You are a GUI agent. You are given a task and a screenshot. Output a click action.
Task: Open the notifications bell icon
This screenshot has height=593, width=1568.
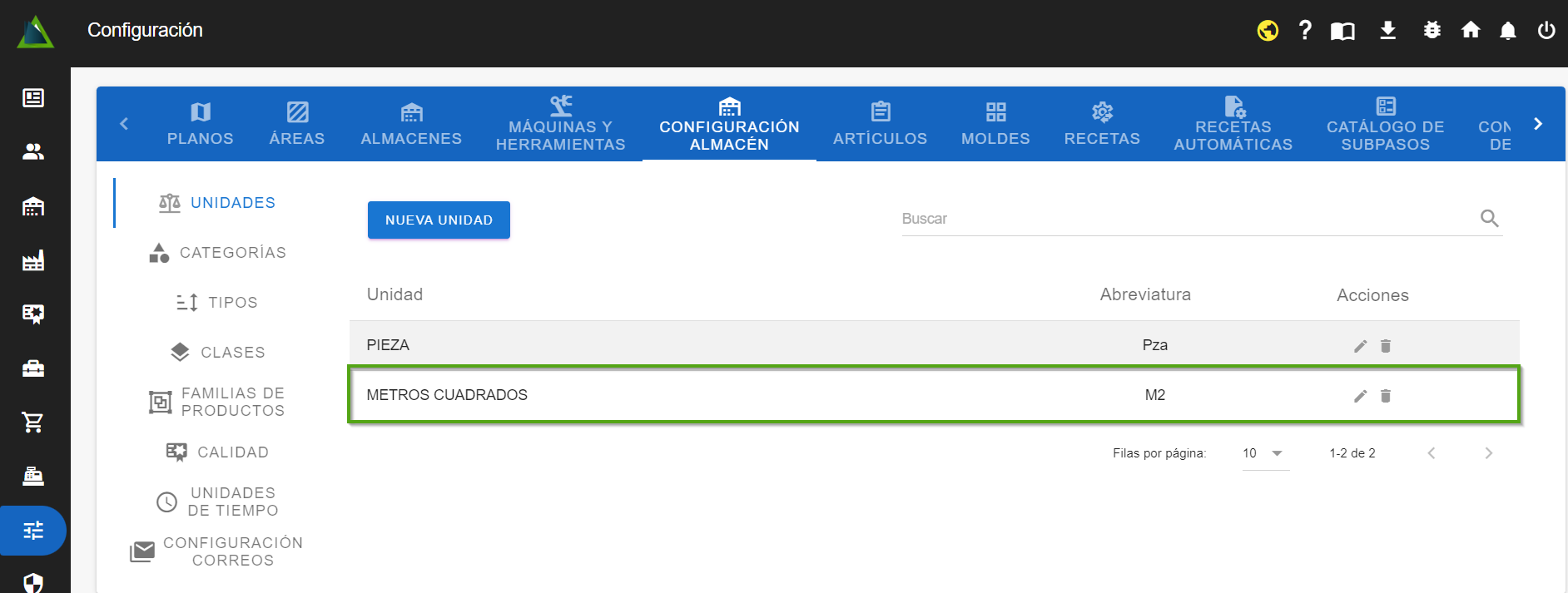[1507, 31]
